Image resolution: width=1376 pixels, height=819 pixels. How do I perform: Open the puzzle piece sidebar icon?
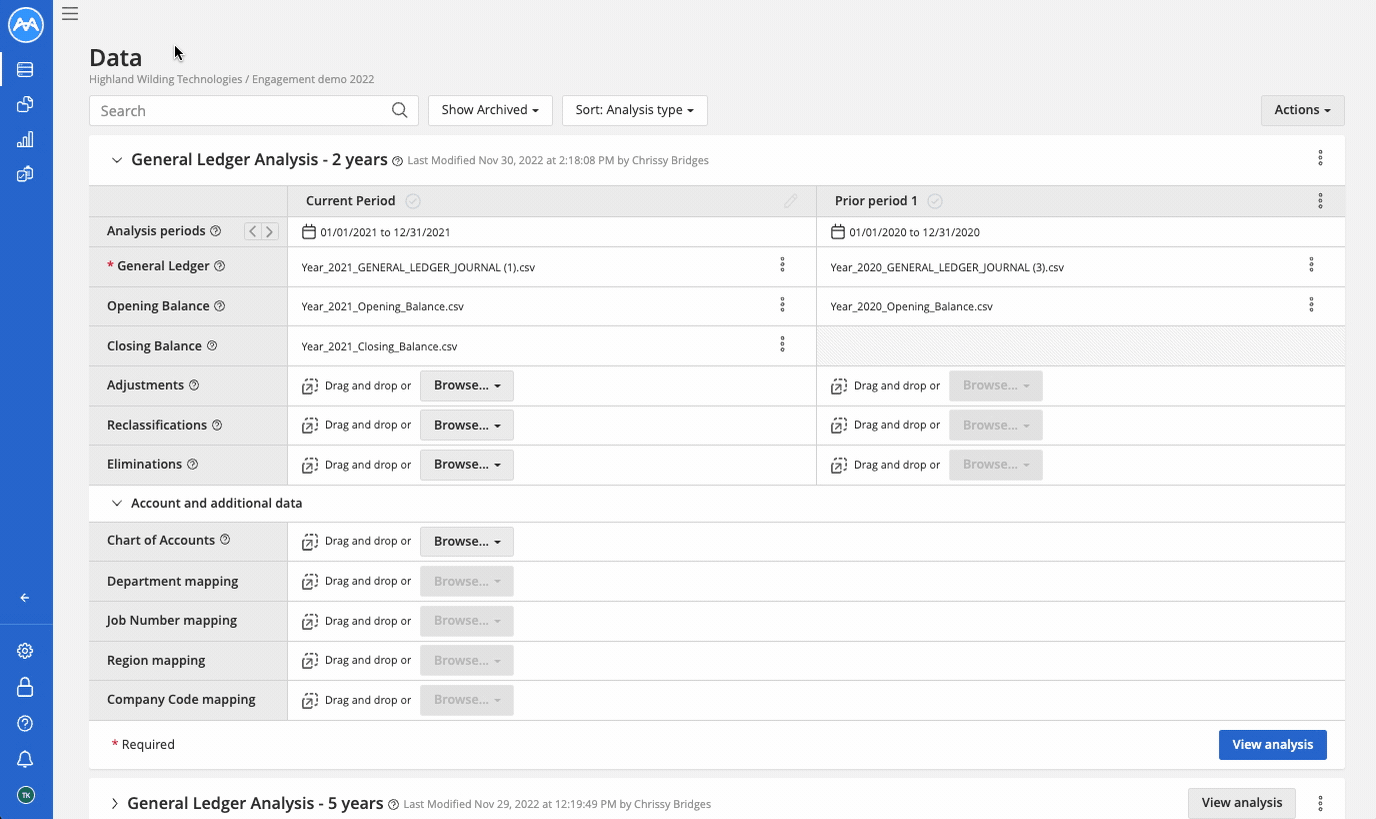click(25, 104)
